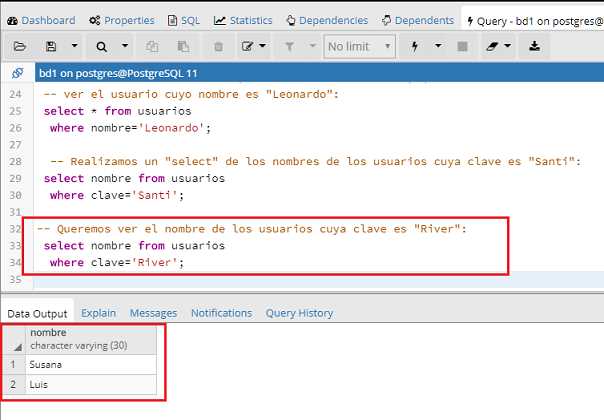604x420 pixels.
Task: Open the SQL tab
Action: 184,20
